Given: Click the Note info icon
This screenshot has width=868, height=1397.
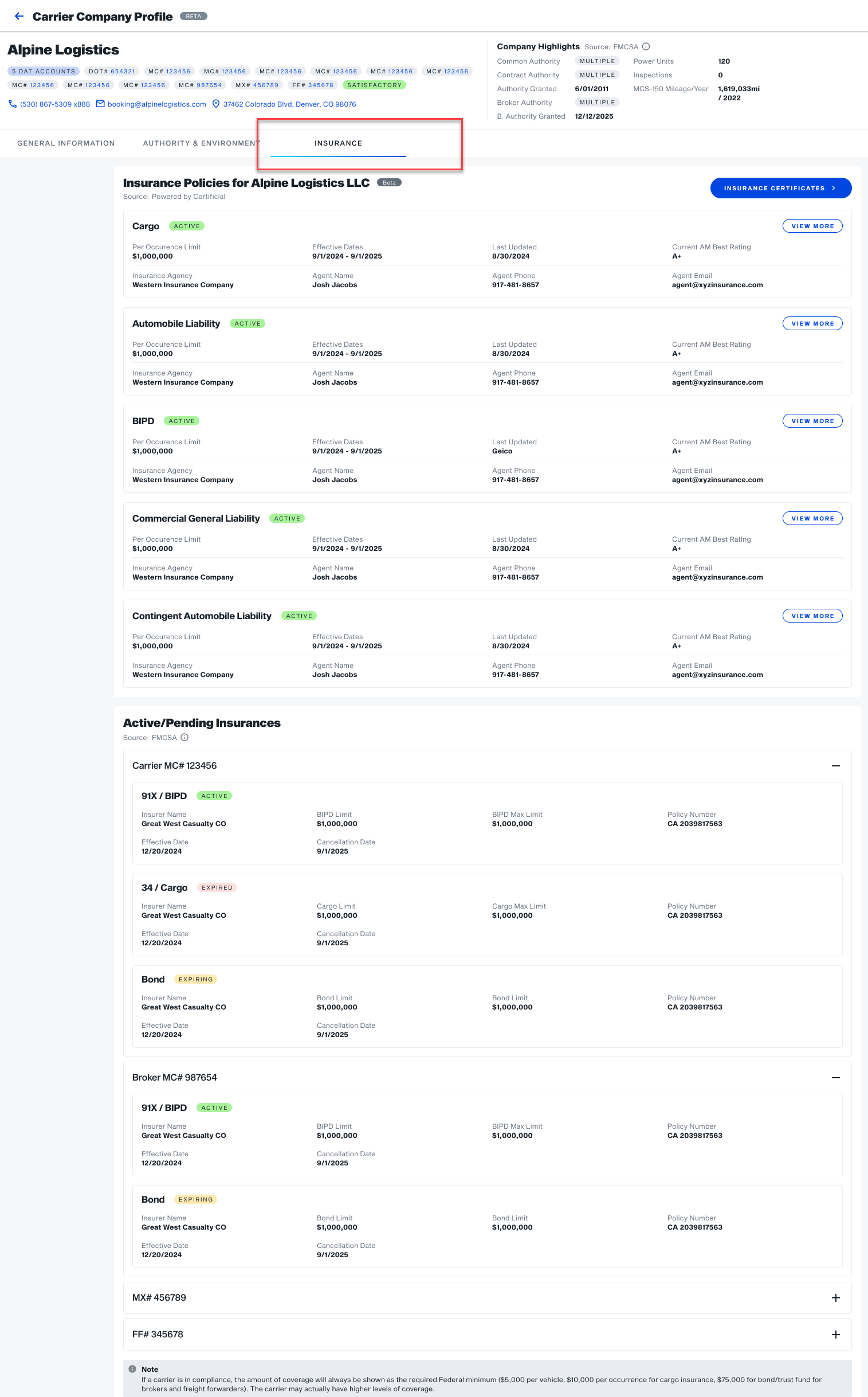Looking at the screenshot, I should click(132, 1369).
